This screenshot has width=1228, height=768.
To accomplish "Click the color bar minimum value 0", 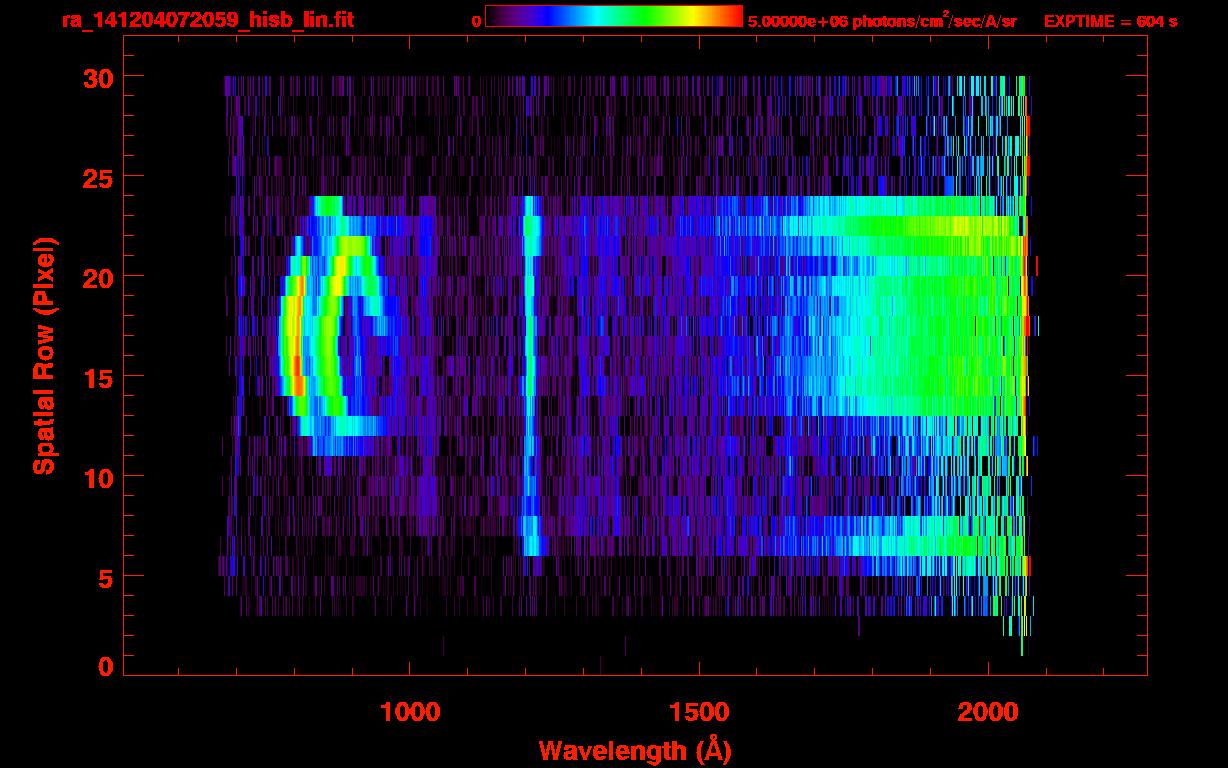I will [x=476, y=21].
